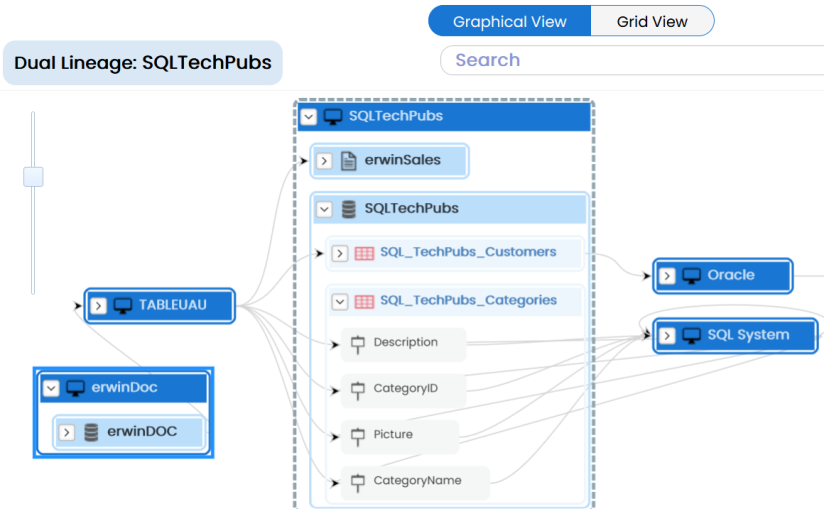Select the SQLTechPubs database label
Viewport: 824px width, 509px height.
411,208
